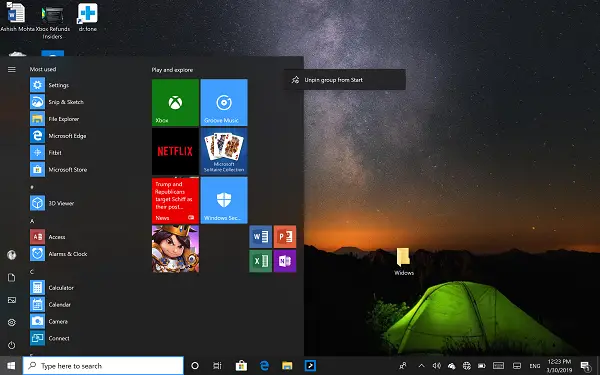600x375 pixels.
Task: Open the blue arrow app on taskbar
Action: [310, 366]
